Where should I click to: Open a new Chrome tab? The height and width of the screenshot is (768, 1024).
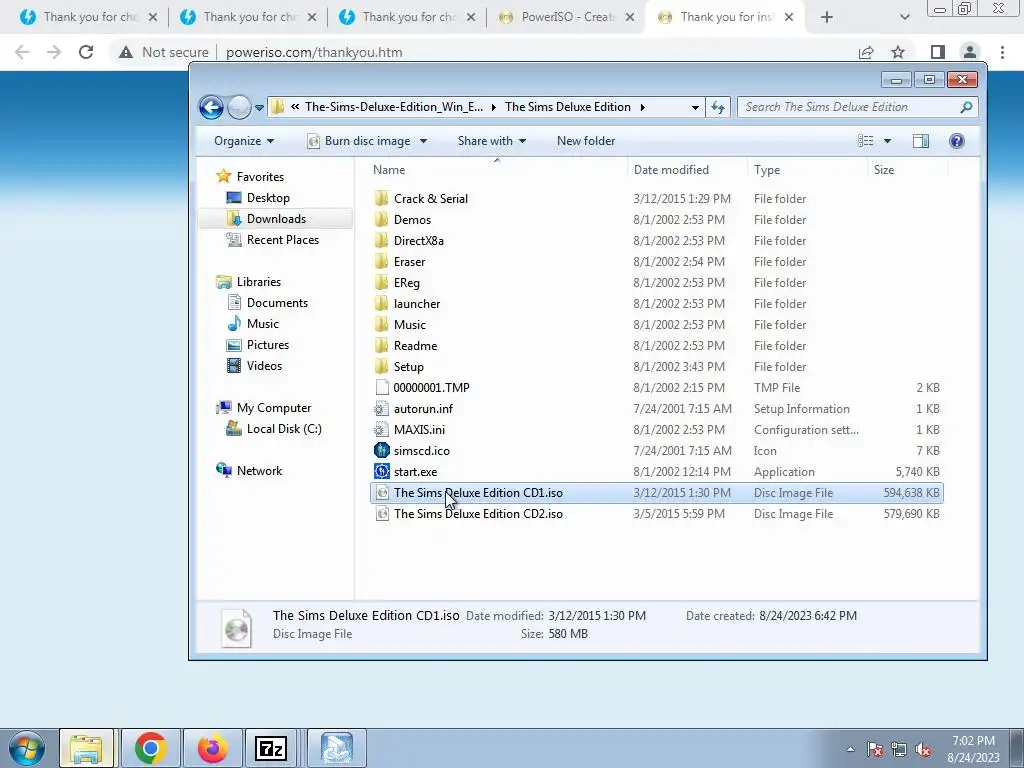pyautogui.click(x=827, y=17)
